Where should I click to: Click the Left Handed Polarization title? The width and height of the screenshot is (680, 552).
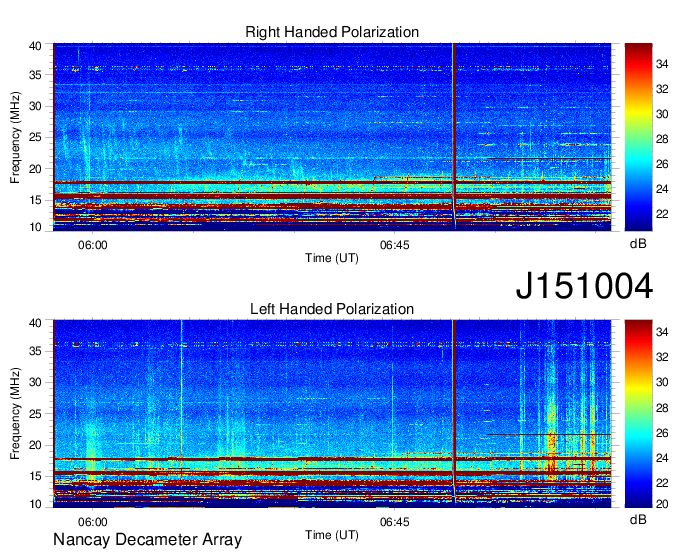pos(332,309)
